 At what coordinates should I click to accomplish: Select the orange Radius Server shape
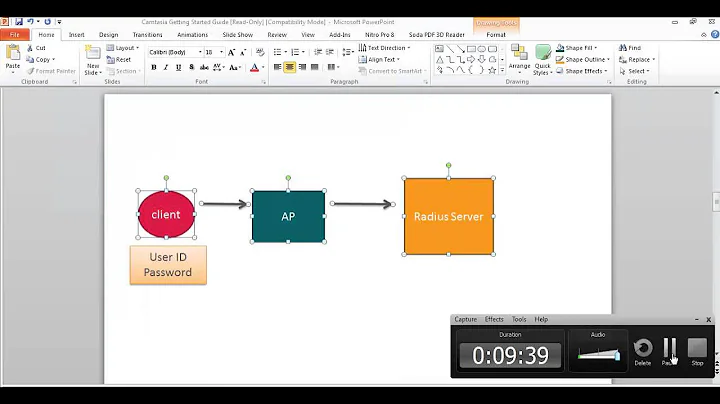coord(449,216)
